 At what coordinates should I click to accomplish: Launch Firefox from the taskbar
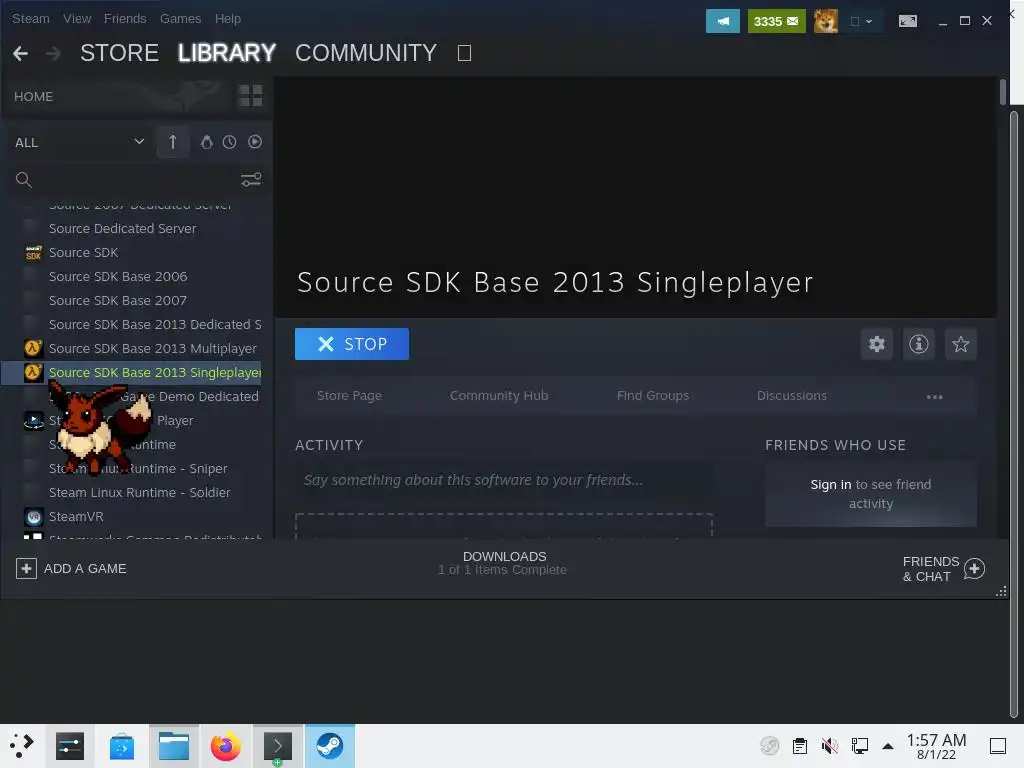226,746
